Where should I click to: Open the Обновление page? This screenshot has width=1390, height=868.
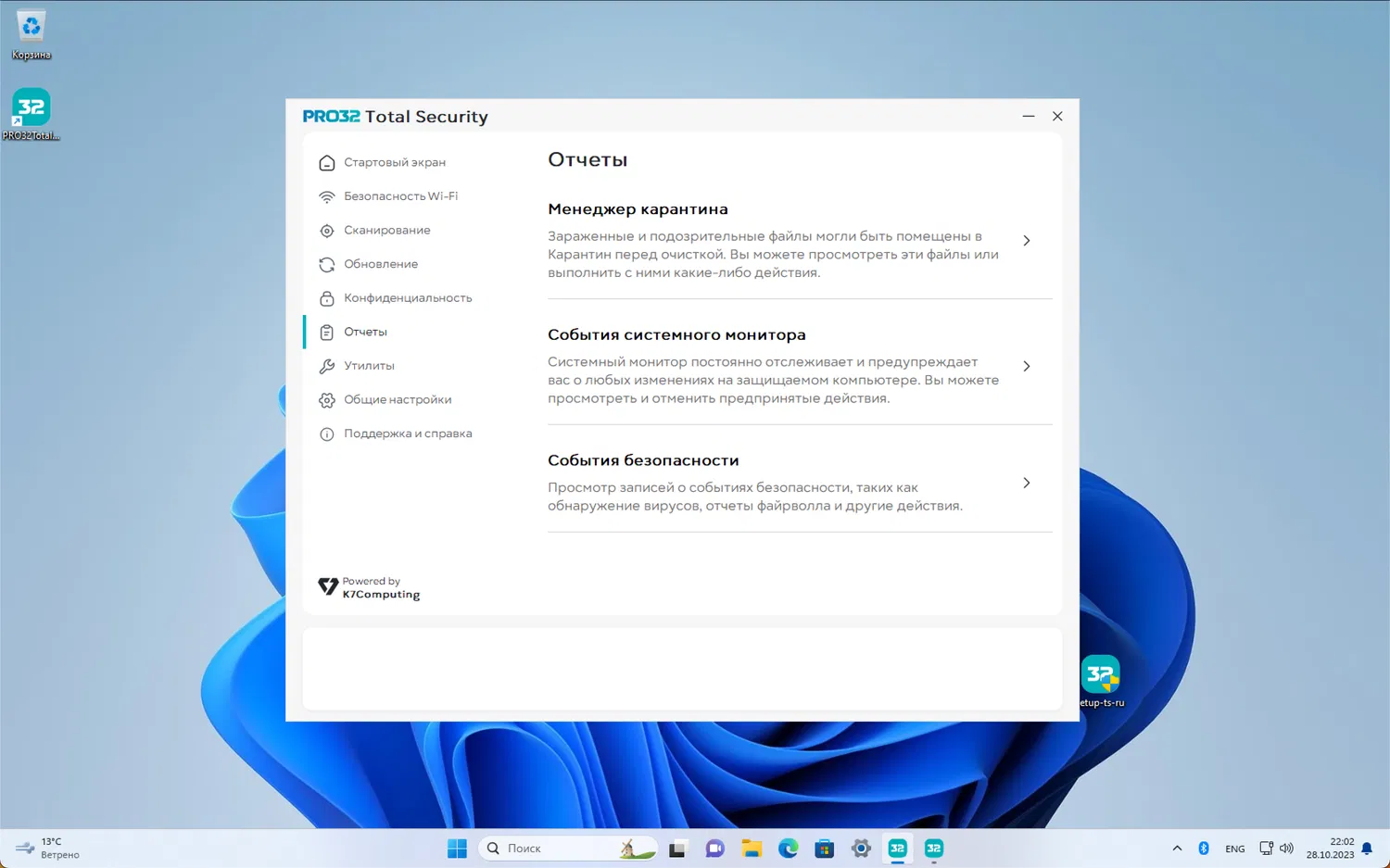pos(381,264)
